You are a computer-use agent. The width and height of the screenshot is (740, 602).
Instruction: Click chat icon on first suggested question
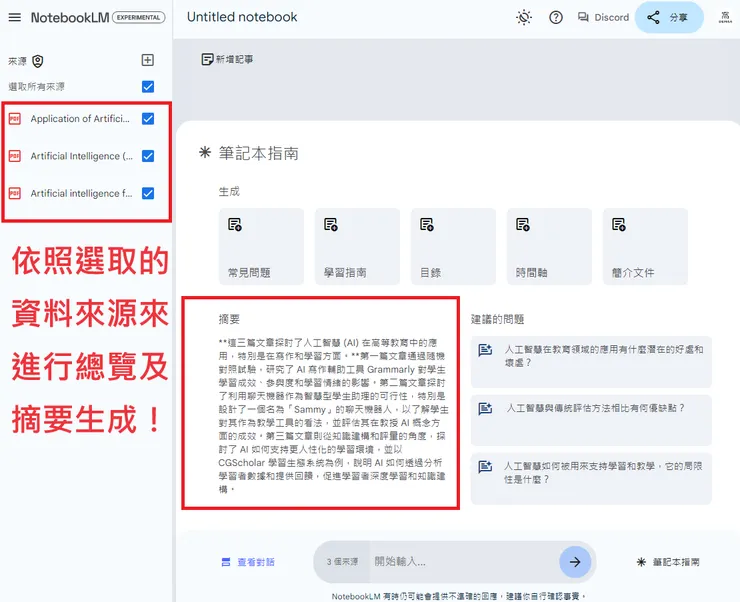(x=485, y=350)
